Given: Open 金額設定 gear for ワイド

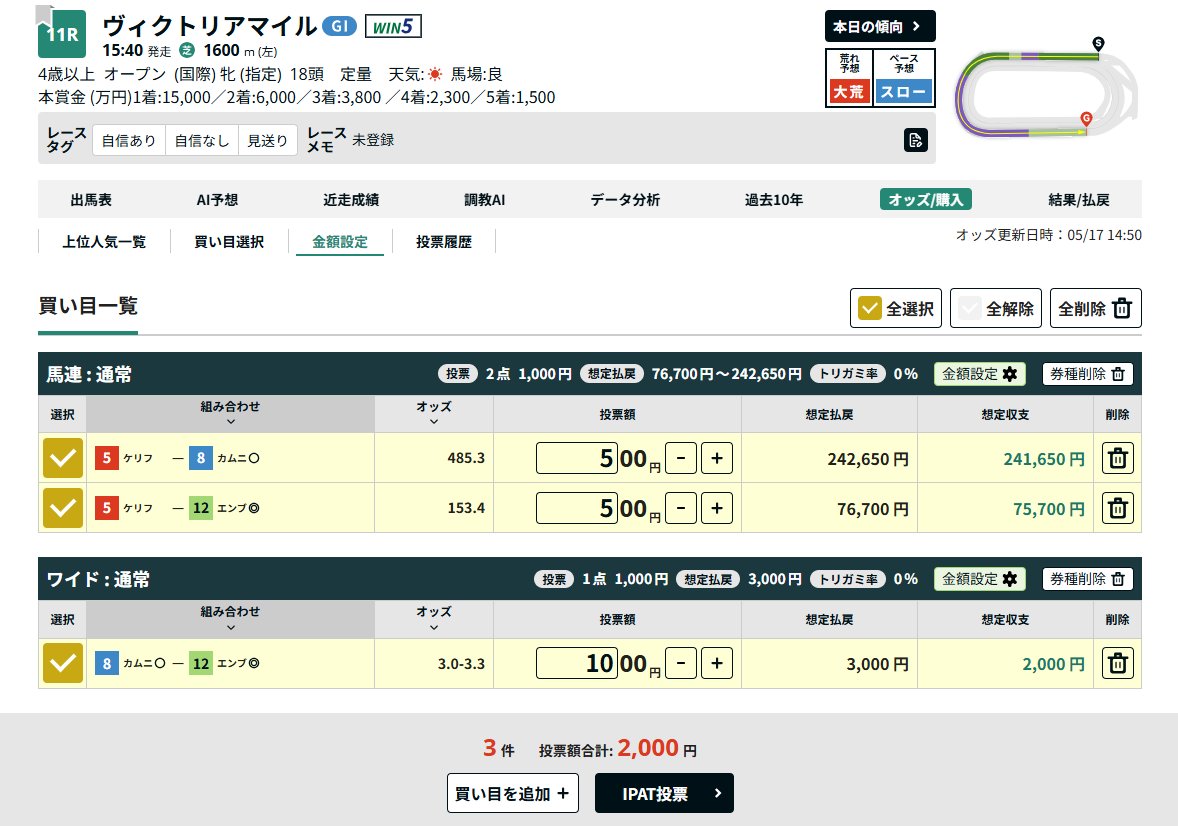Looking at the screenshot, I should [x=979, y=579].
